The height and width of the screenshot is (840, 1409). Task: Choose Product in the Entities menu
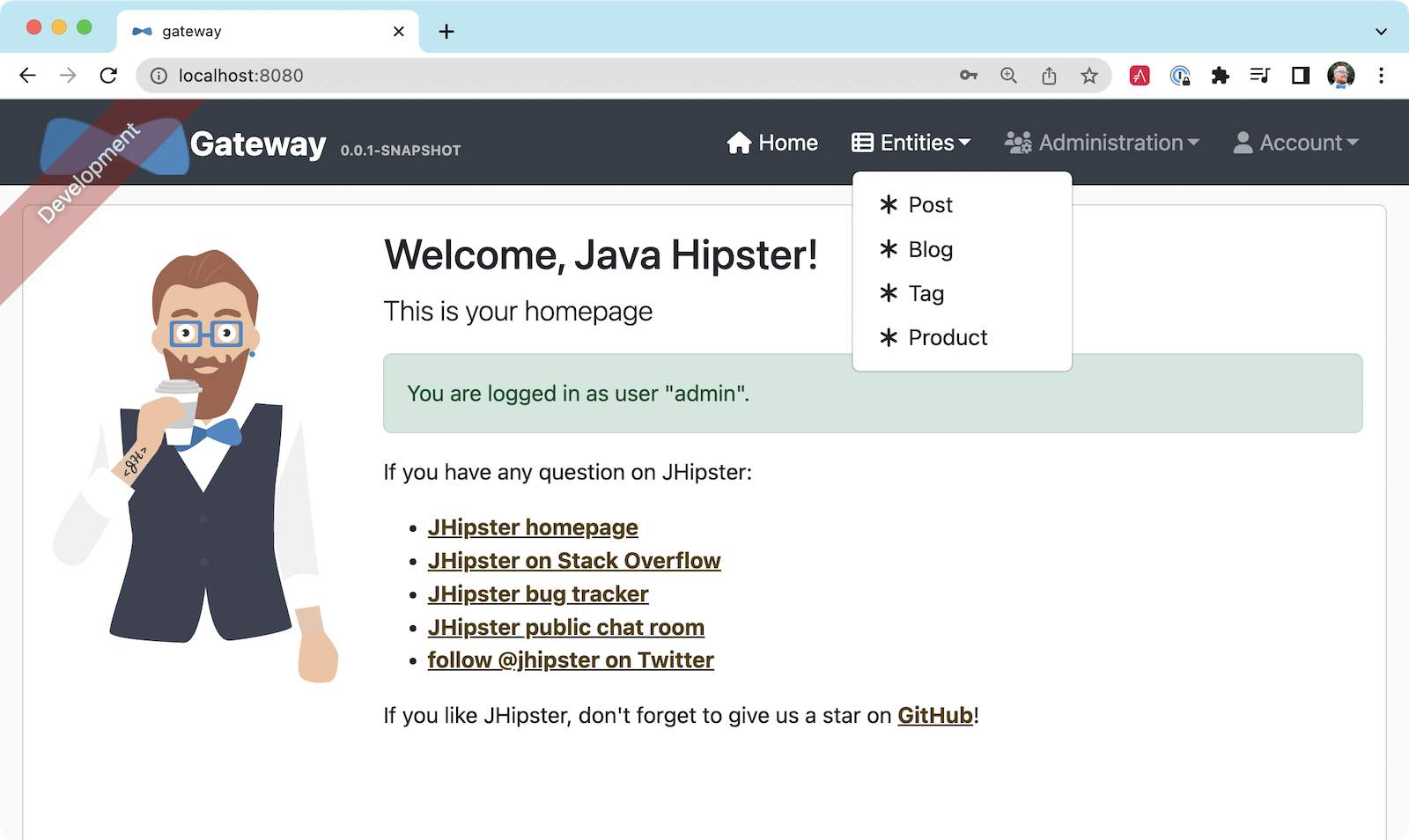(x=948, y=337)
